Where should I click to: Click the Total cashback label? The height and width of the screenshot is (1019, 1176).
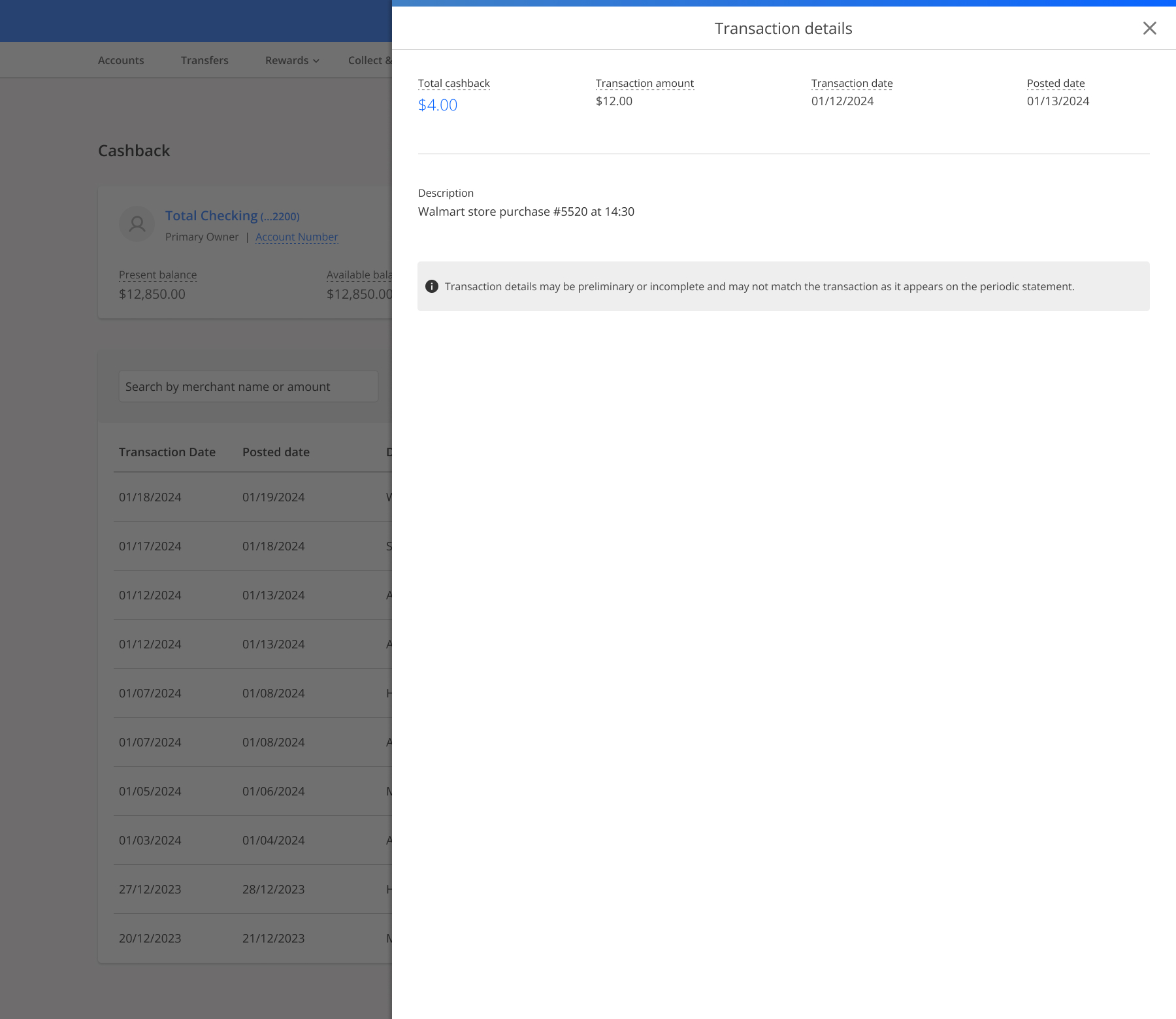454,83
